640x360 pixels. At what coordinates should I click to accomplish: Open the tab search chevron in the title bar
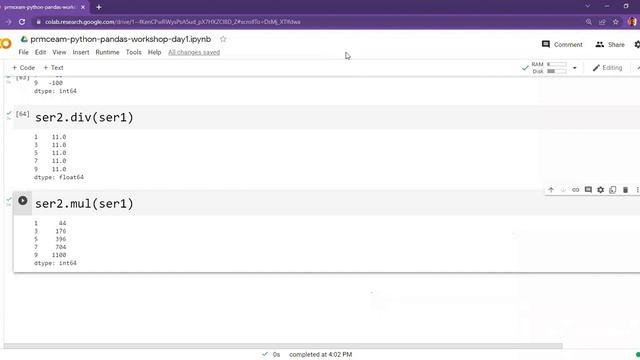click(x=587, y=6)
